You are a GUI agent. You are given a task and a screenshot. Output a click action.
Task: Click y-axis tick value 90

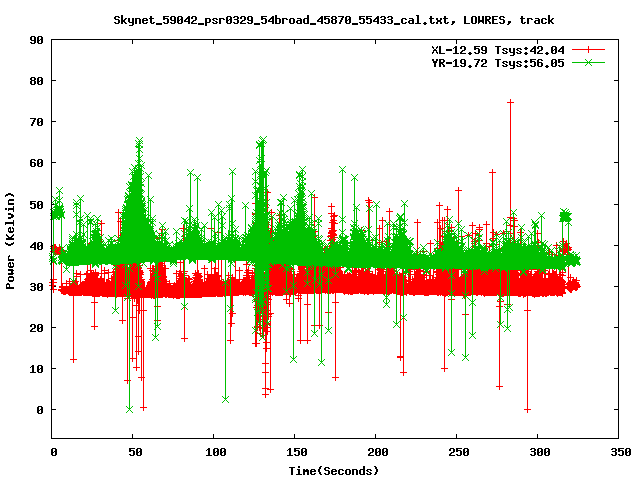point(36,40)
